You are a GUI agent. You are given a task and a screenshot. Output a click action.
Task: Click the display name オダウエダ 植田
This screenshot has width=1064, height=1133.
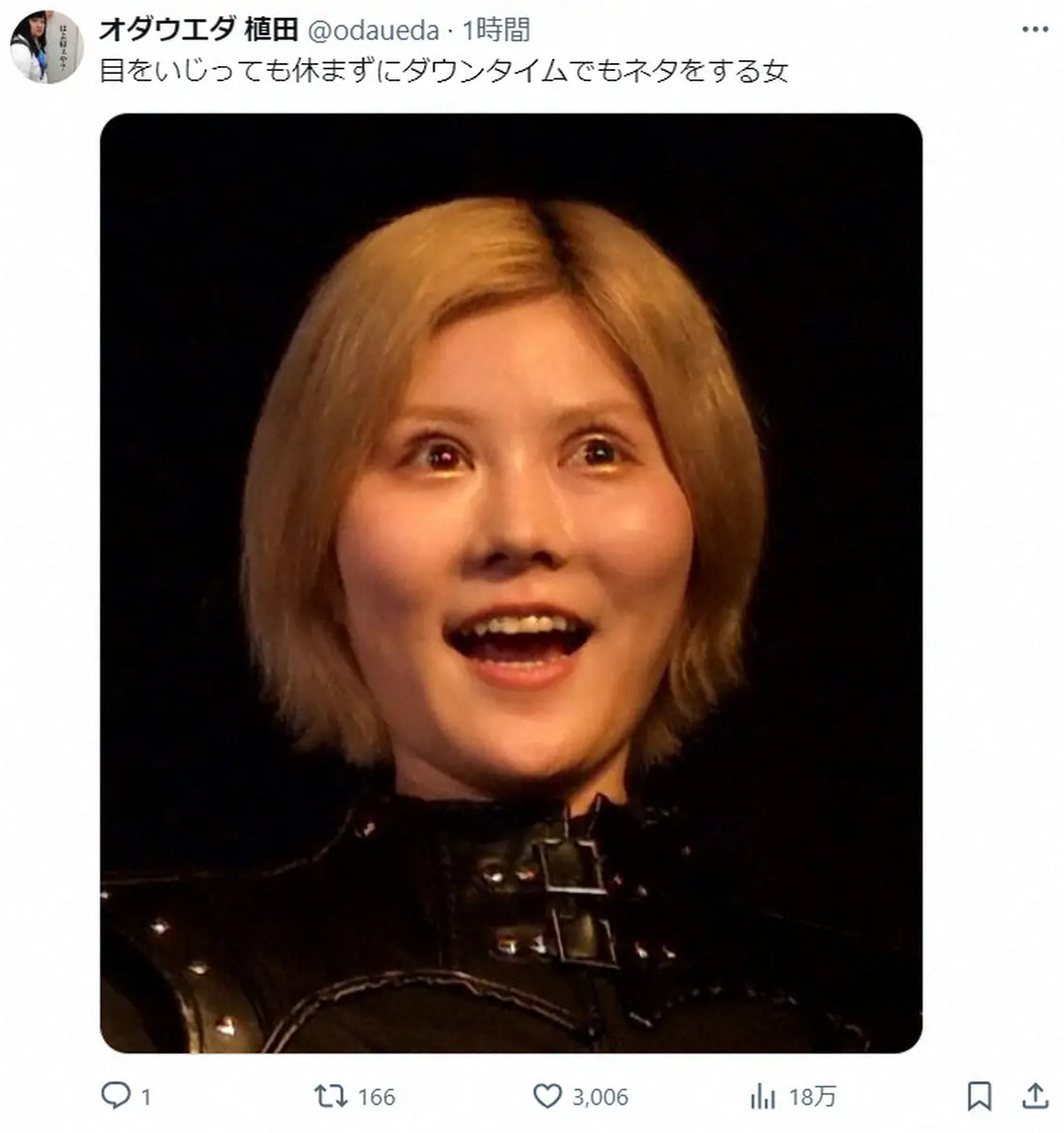(x=198, y=30)
